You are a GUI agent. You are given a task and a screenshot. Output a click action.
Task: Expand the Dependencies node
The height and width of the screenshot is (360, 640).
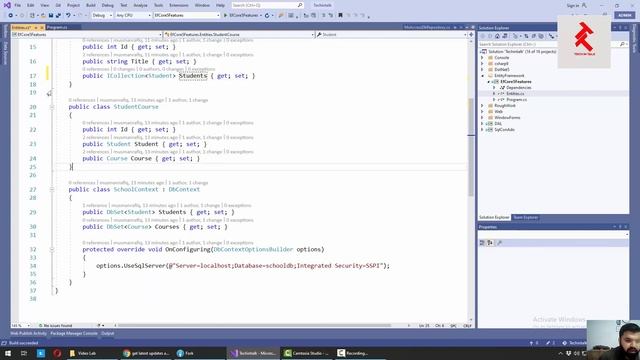click(494, 88)
